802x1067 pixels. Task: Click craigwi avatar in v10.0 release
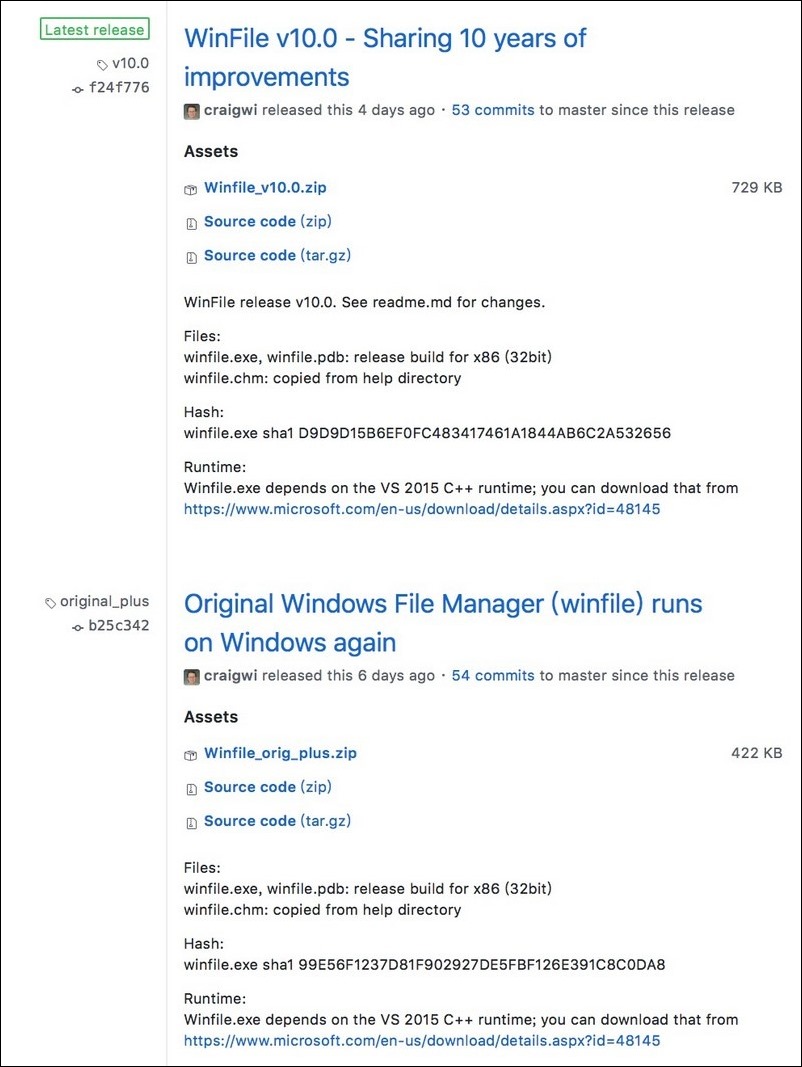[192, 111]
